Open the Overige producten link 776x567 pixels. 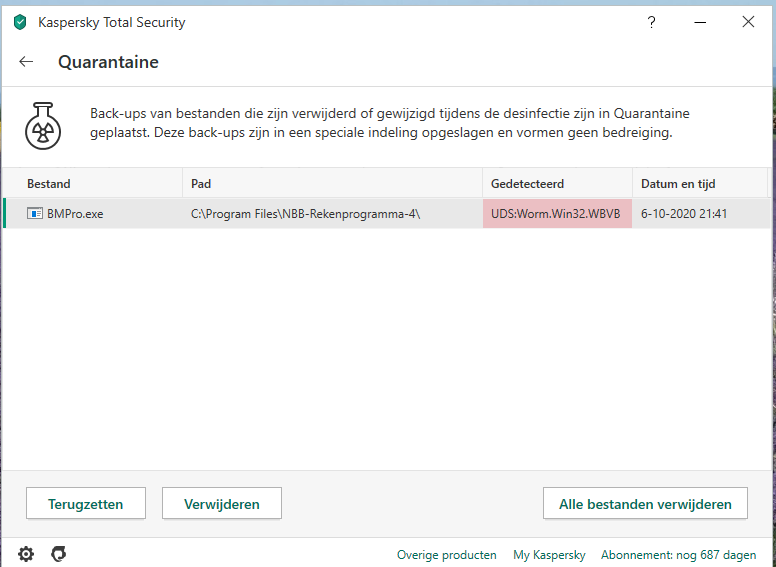pos(446,555)
